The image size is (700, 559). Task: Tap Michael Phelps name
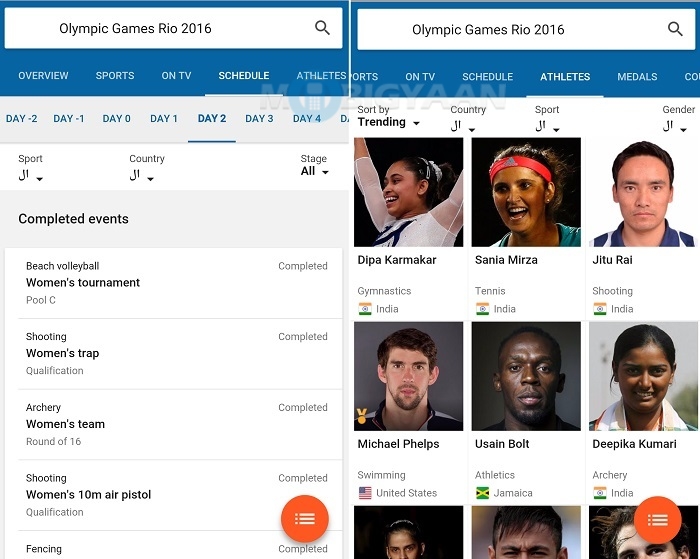tap(398, 444)
